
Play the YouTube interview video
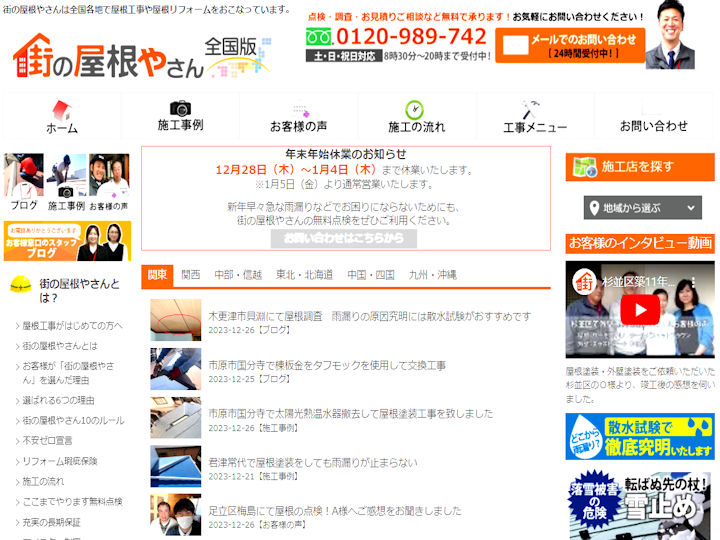tap(640, 311)
